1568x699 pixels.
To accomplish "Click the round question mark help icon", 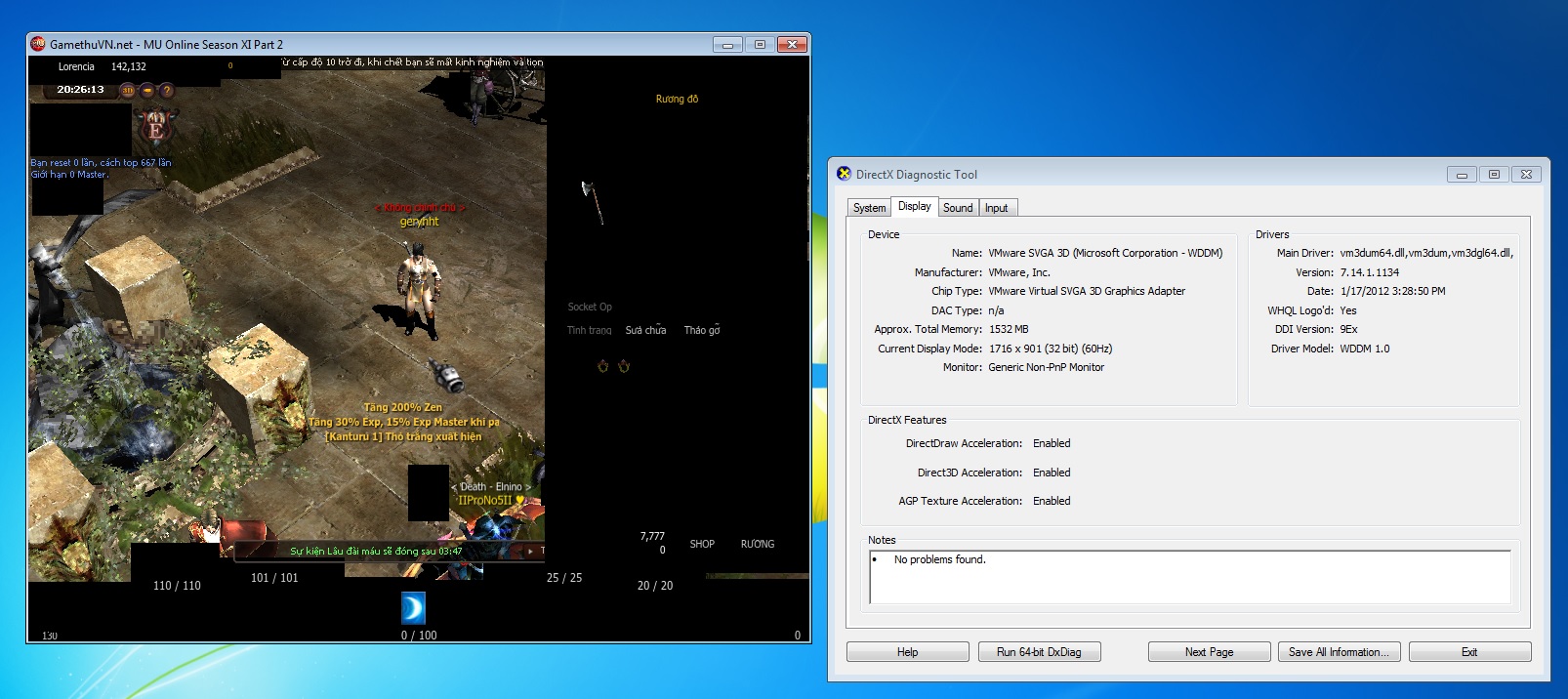I will click(x=167, y=90).
